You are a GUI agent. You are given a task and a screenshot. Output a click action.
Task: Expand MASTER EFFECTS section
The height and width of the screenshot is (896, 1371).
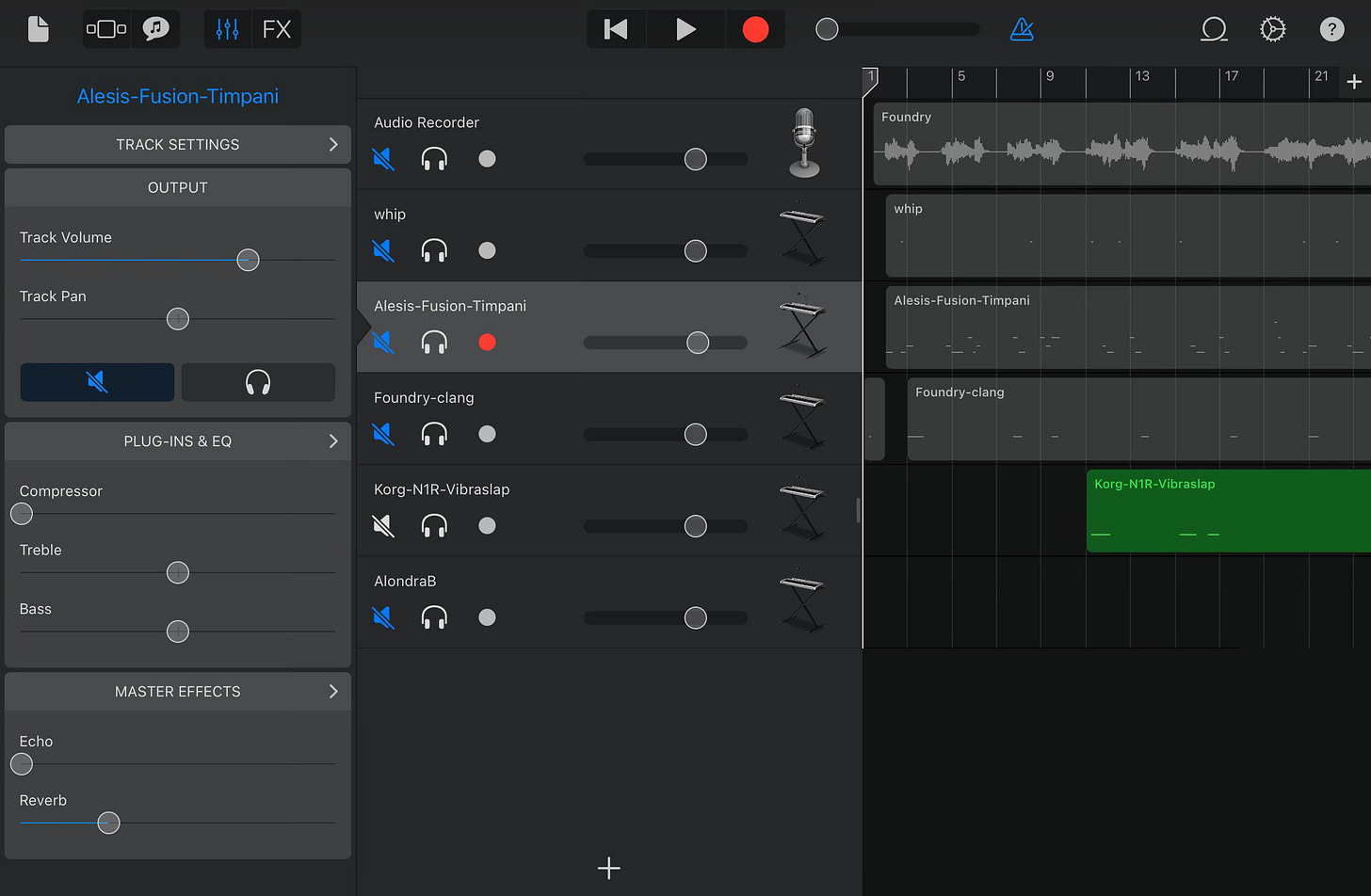(178, 692)
